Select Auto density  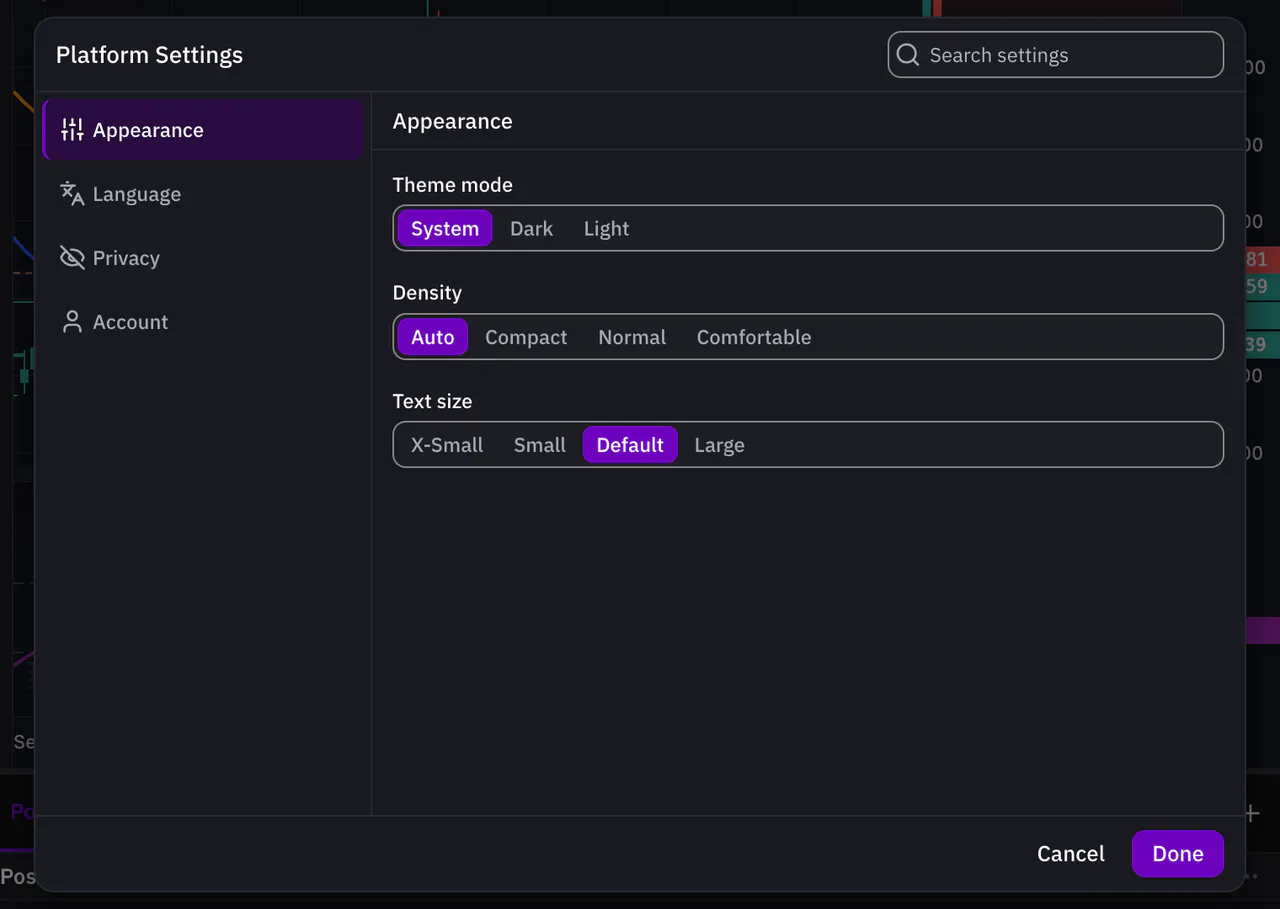[433, 337]
